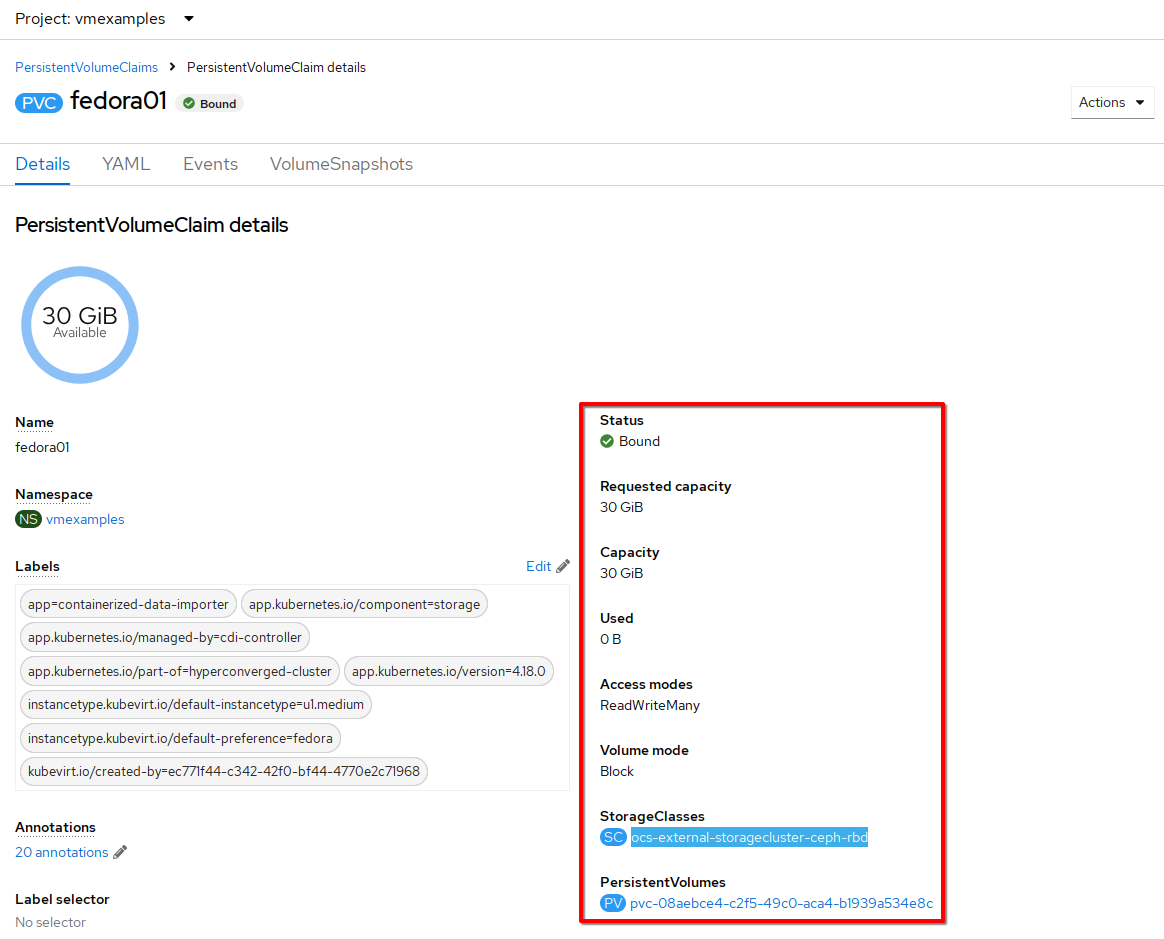Select label default-instancetype=u1.medium
Screen dimensions: 1164x939
[x=196, y=704]
